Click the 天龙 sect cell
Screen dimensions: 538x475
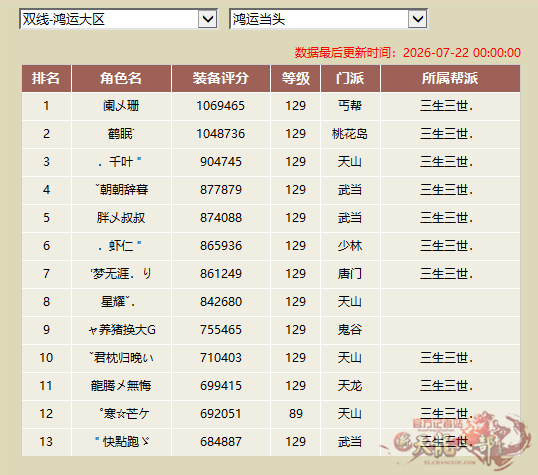tap(350, 386)
